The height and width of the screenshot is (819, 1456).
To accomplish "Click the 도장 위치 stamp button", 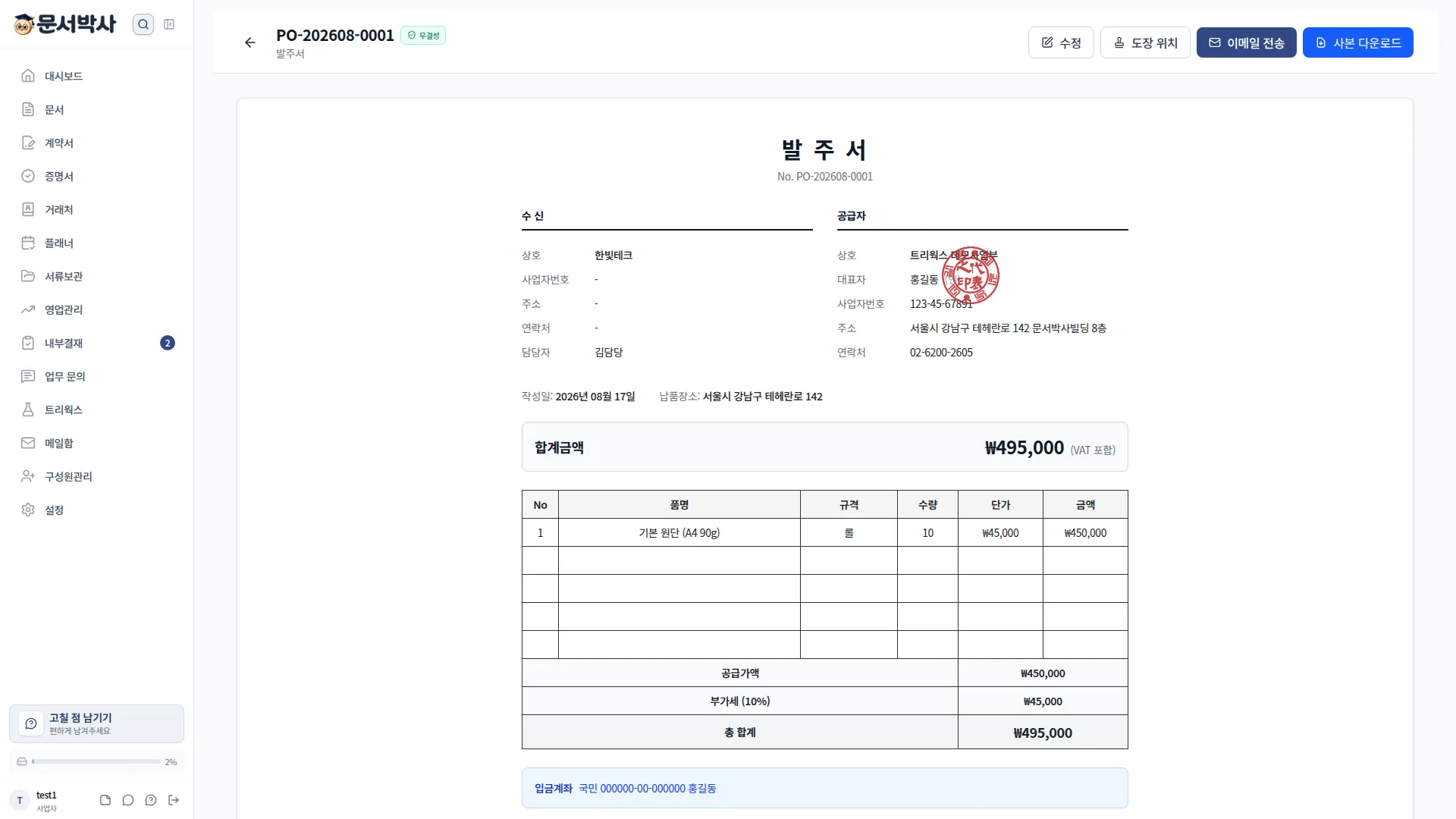I will click(x=1145, y=42).
